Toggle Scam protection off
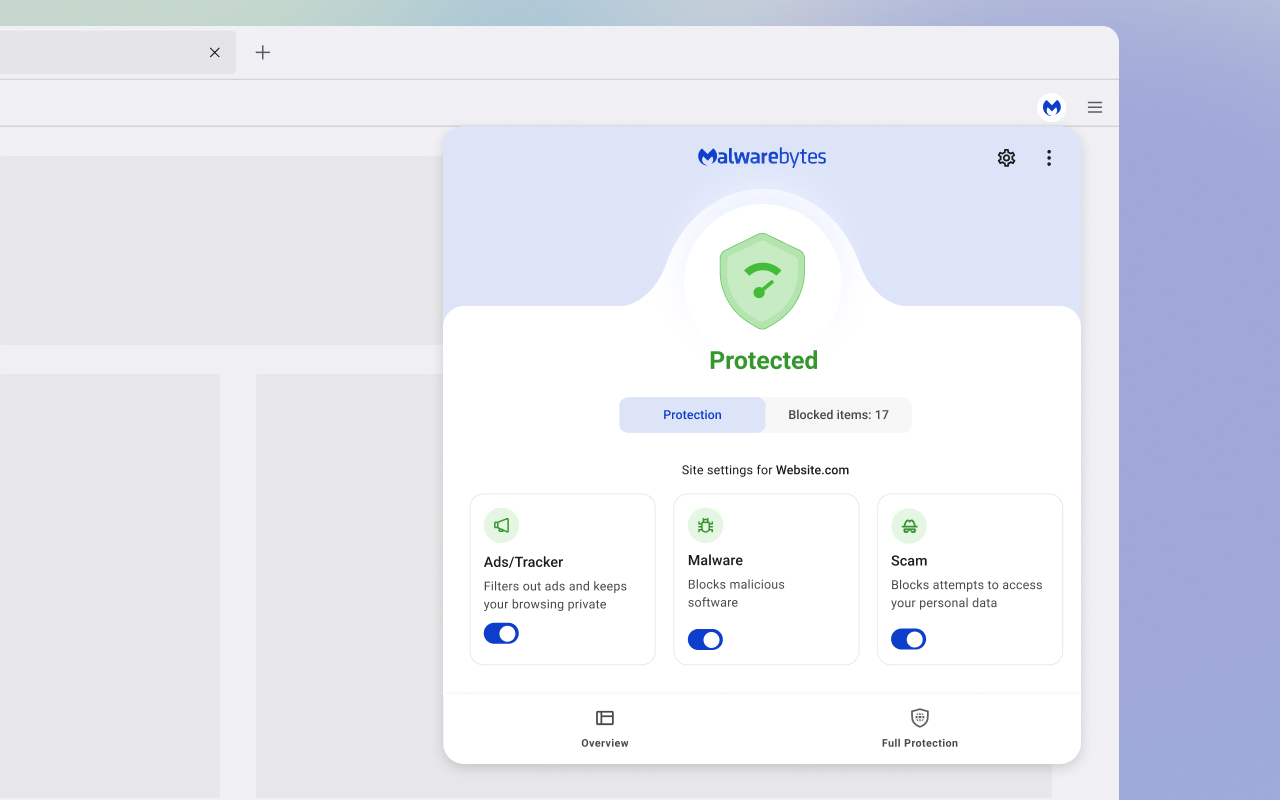The width and height of the screenshot is (1280, 800). pyautogui.click(x=908, y=639)
